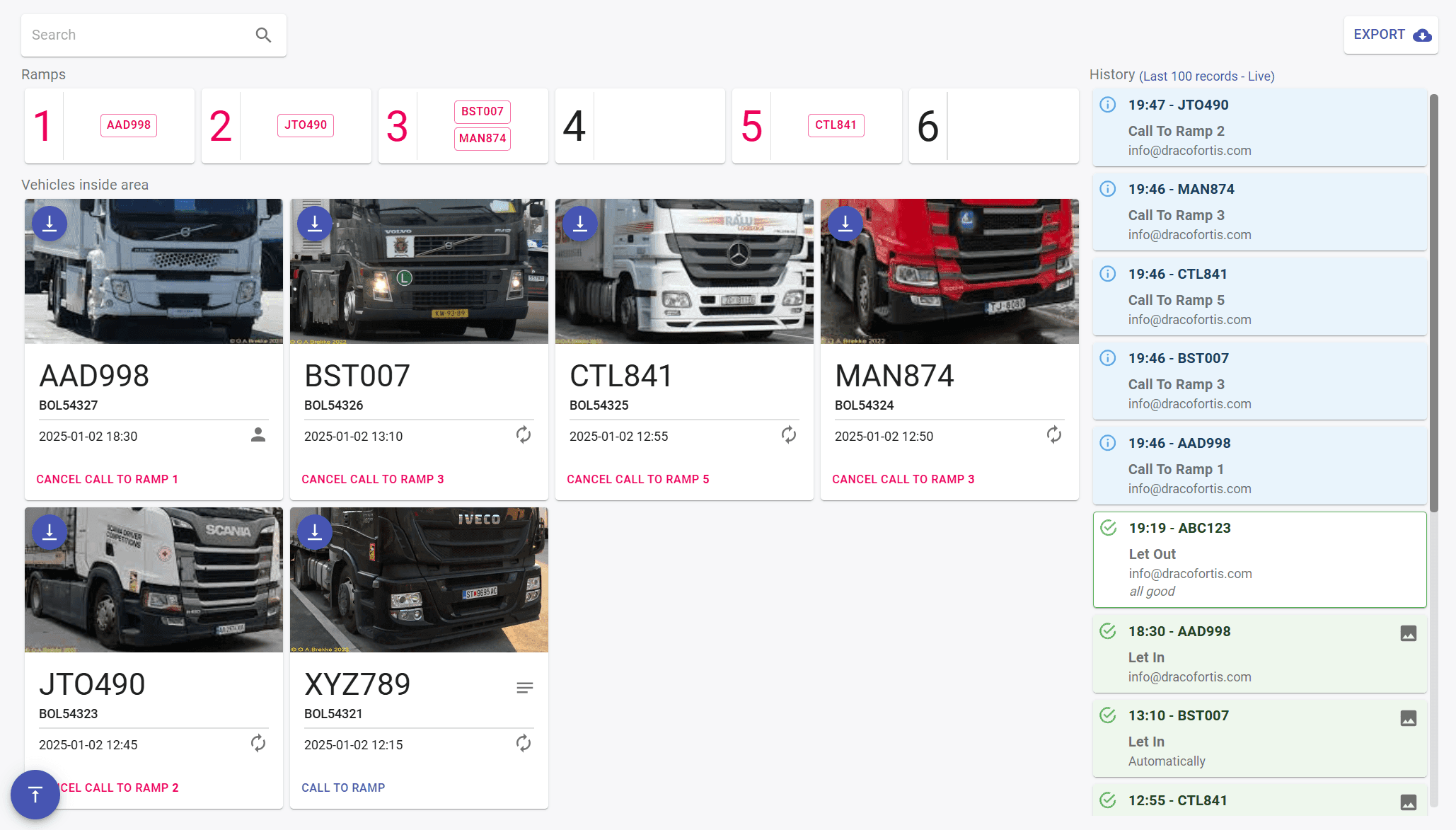Click the MAN874 chip in Ramp 3
The image size is (1456, 830).
coord(482,138)
